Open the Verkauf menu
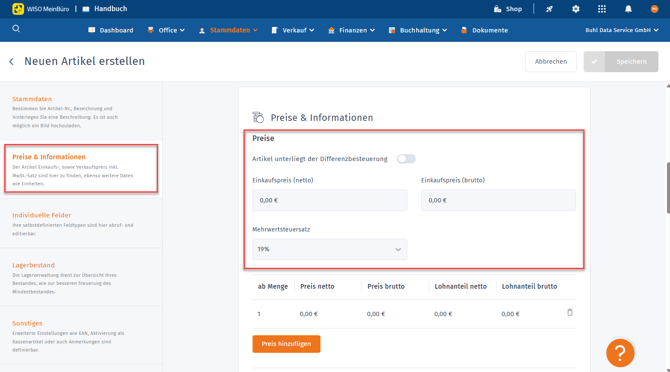670x372 pixels. click(x=293, y=30)
